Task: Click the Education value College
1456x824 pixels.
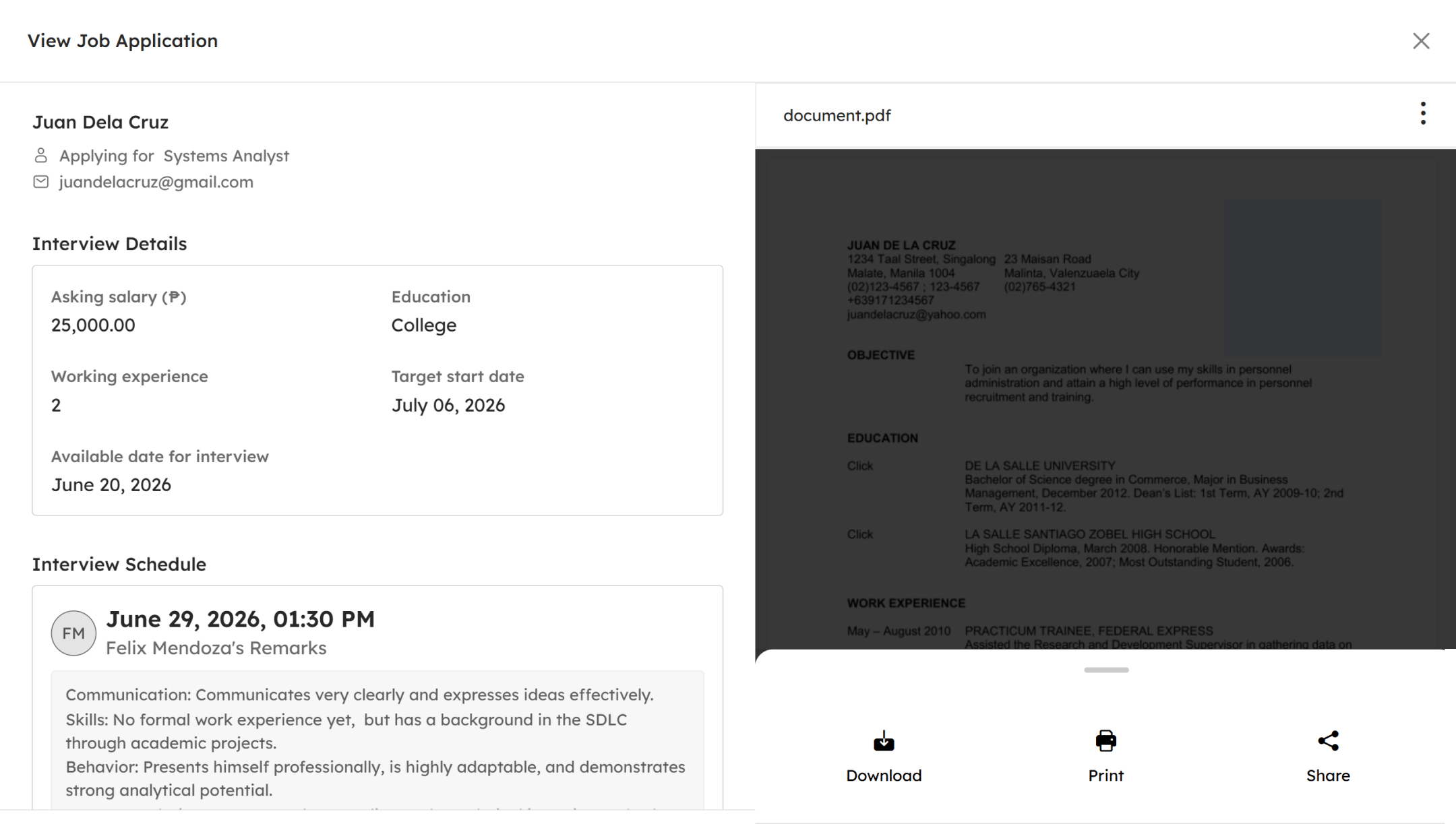Action: 424,325
